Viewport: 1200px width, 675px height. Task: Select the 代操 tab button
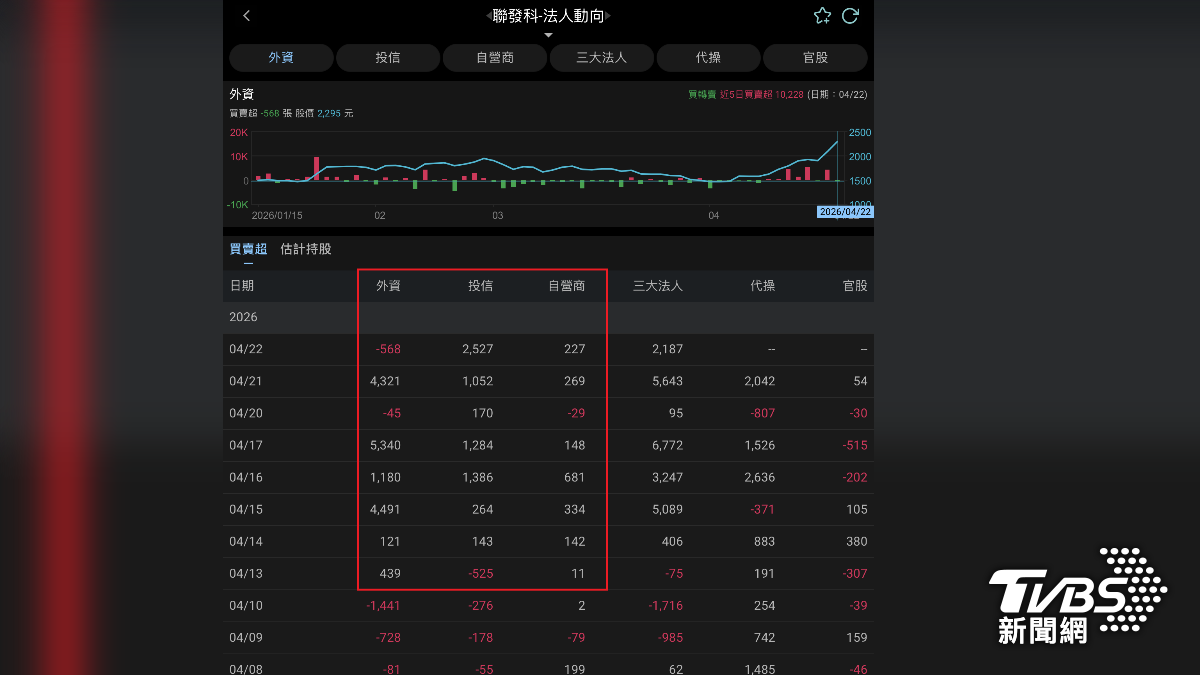pos(708,58)
